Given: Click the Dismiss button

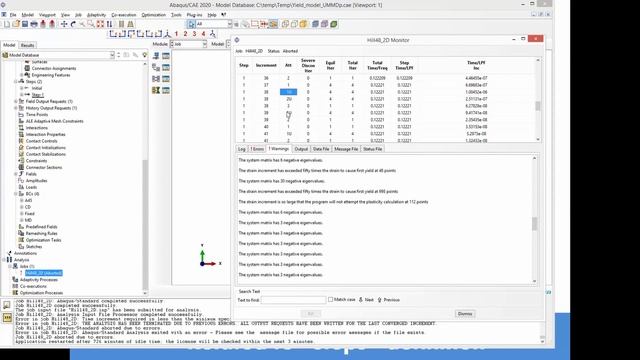Looking at the screenshot, I should [x=465, y=314].
